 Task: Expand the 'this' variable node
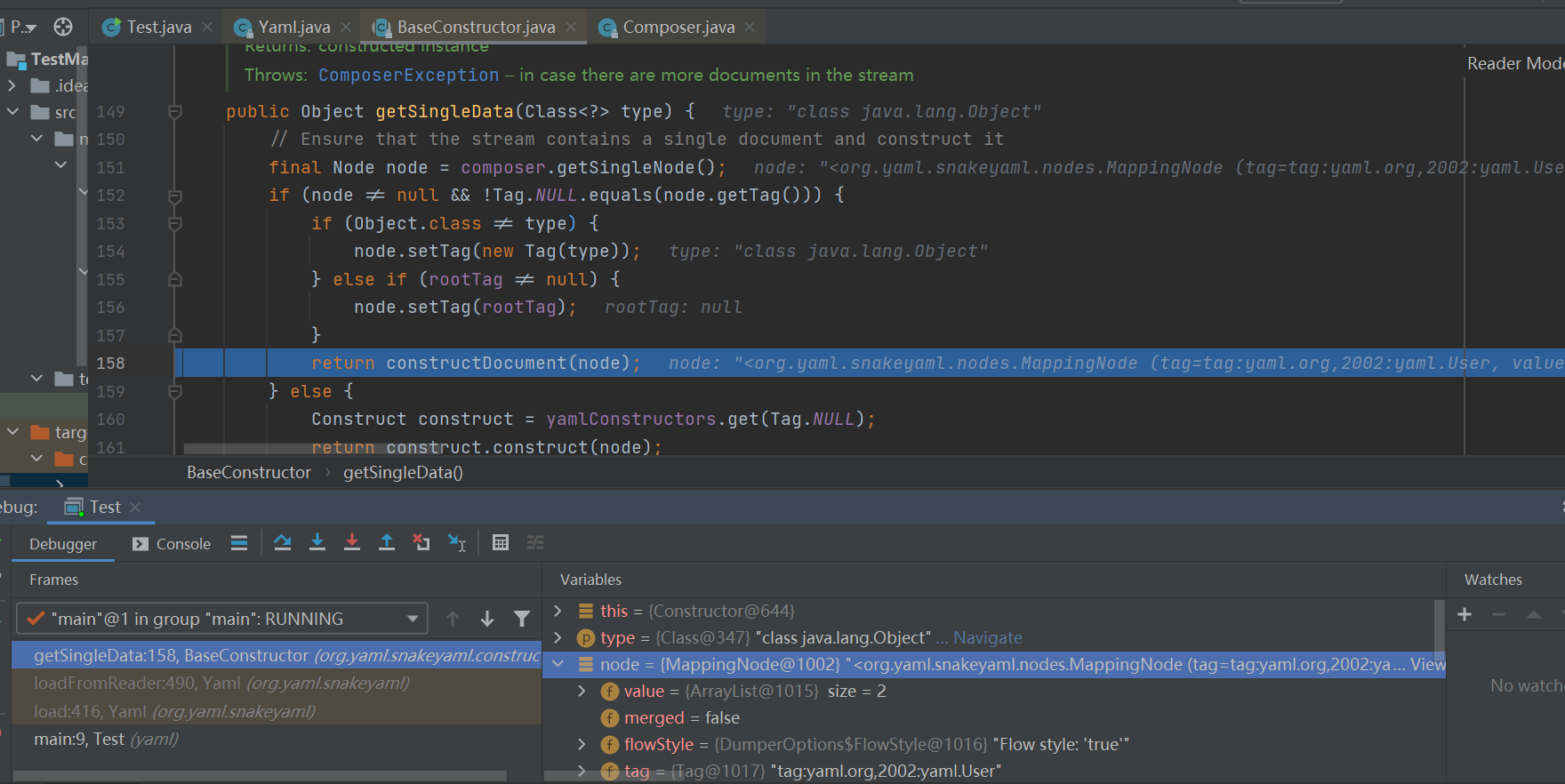558,611
